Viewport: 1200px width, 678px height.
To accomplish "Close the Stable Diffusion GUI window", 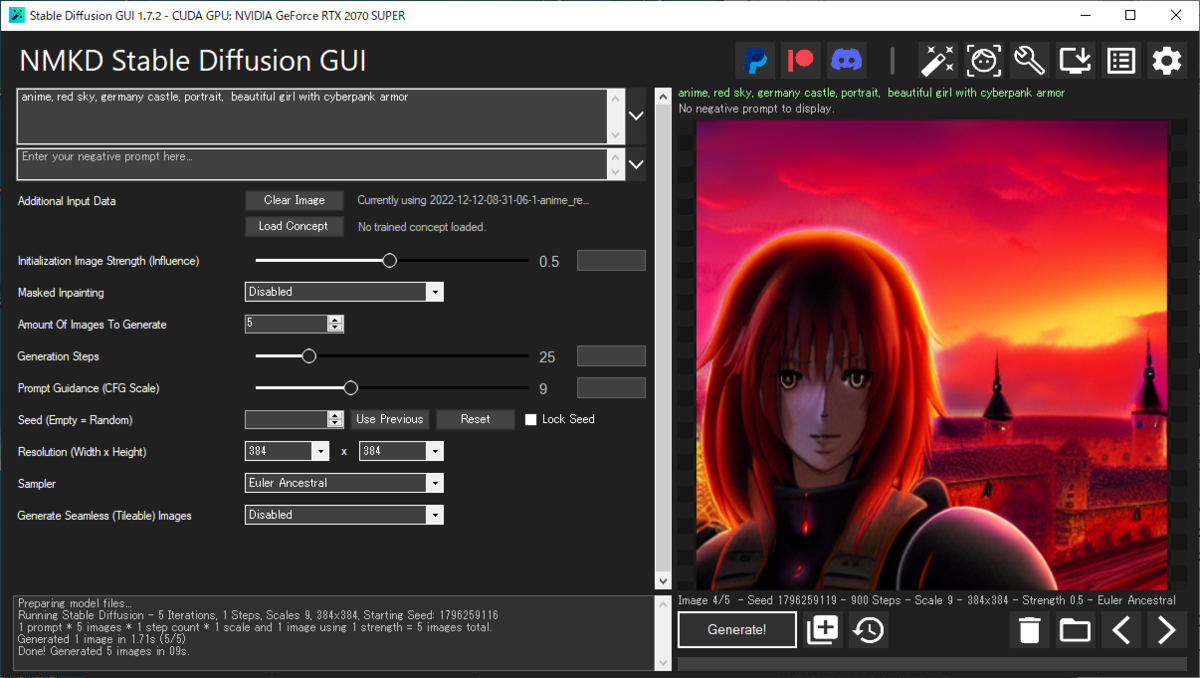I will 1176,16.
